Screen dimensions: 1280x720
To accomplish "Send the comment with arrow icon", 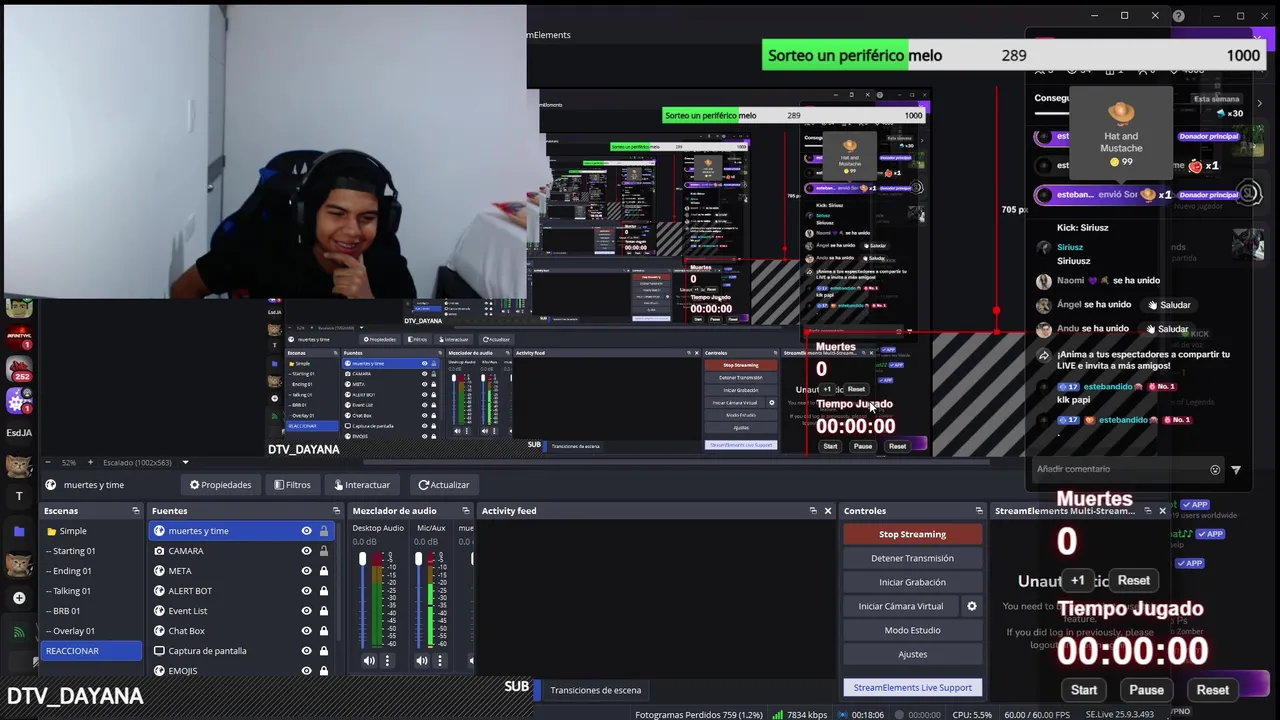I will 1236,469.
